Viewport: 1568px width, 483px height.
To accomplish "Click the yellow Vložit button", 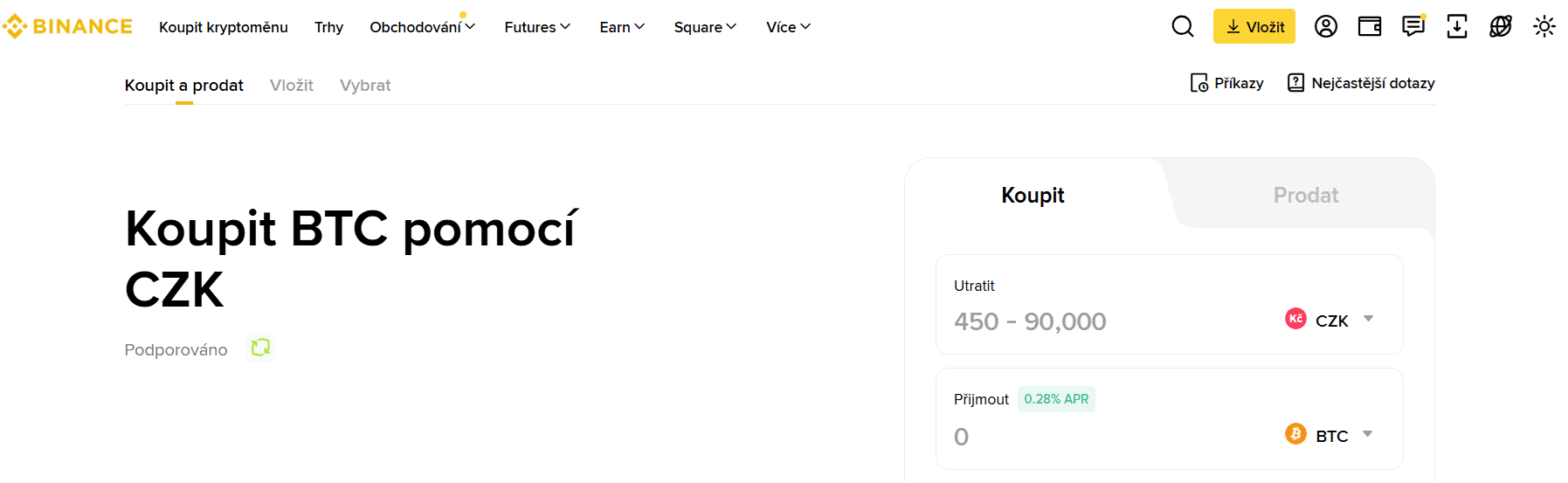I will pos(1254,27).
